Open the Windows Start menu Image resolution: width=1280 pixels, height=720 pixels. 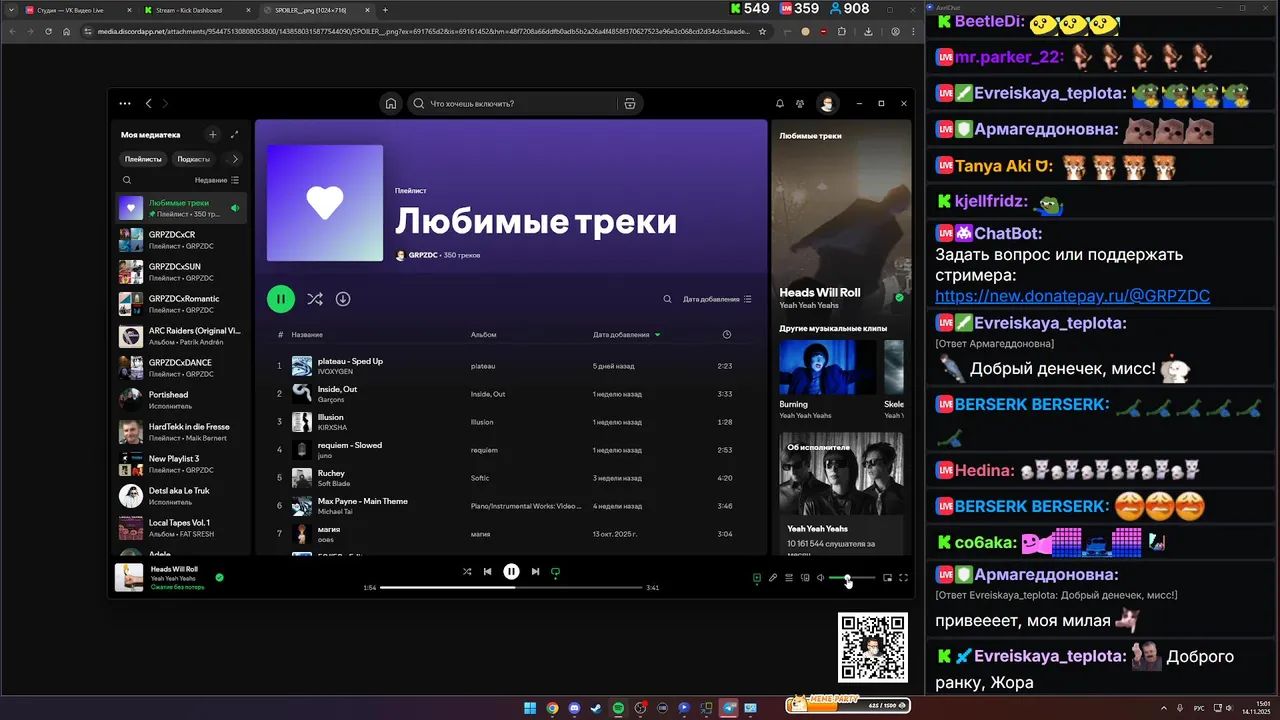click(x=530, y=708)
